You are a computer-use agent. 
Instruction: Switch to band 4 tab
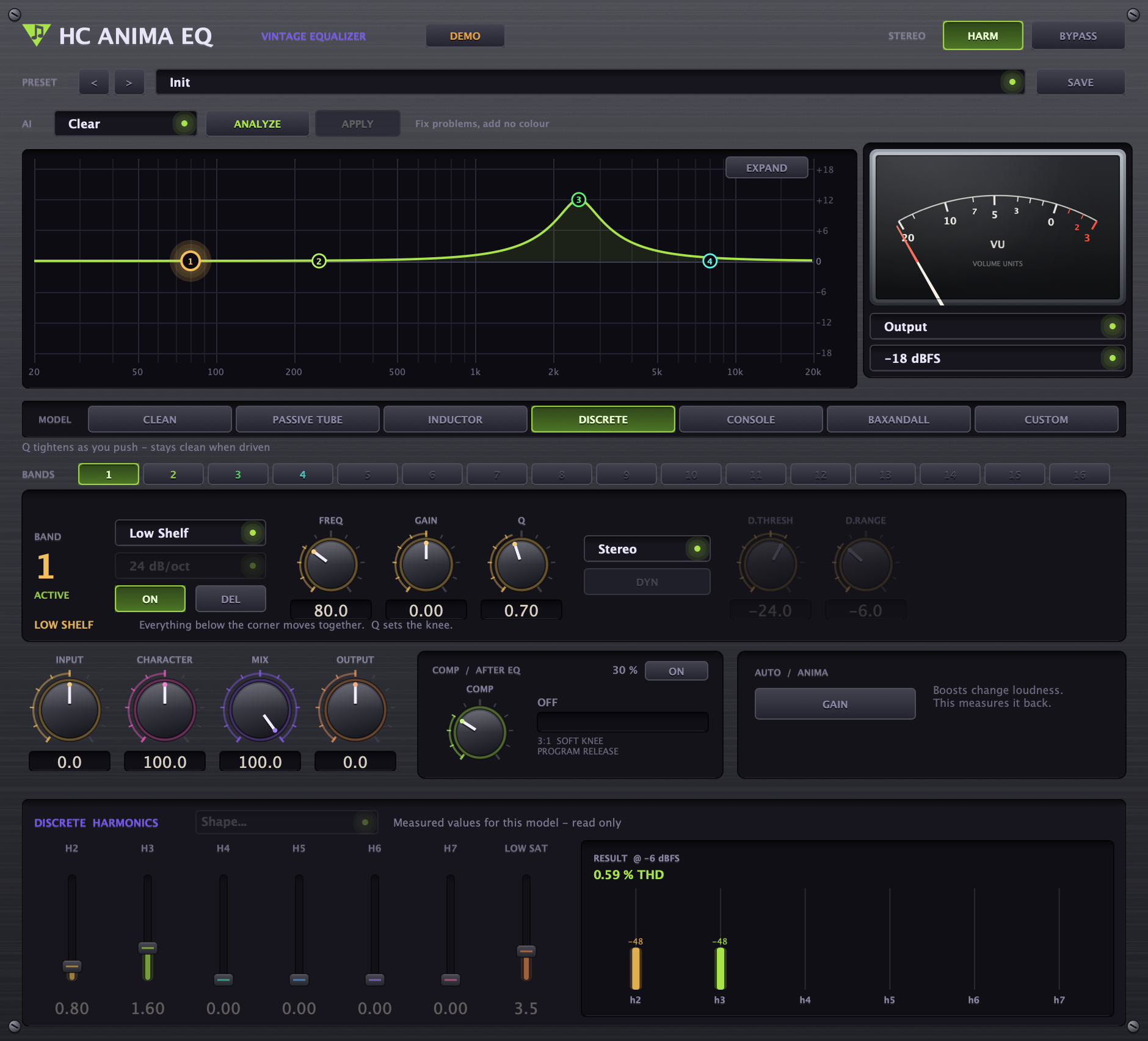[x=303, y=475]
